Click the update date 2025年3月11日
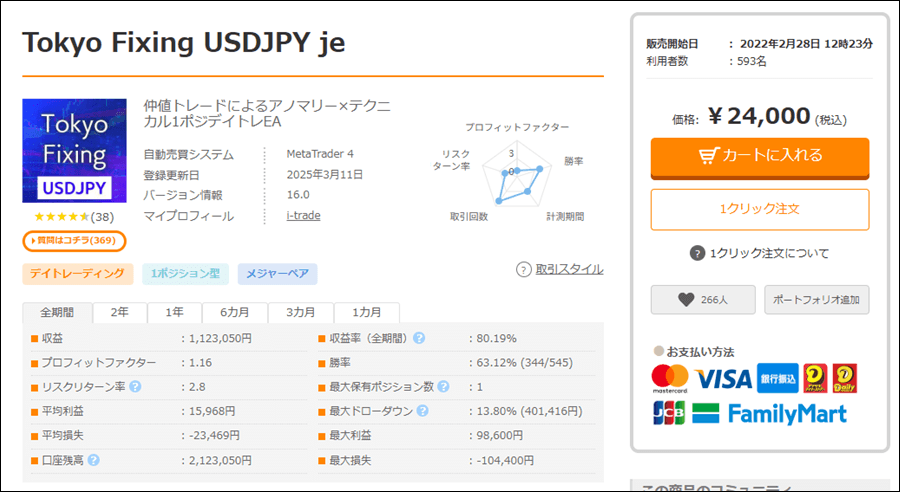 [x=325, y=175]
